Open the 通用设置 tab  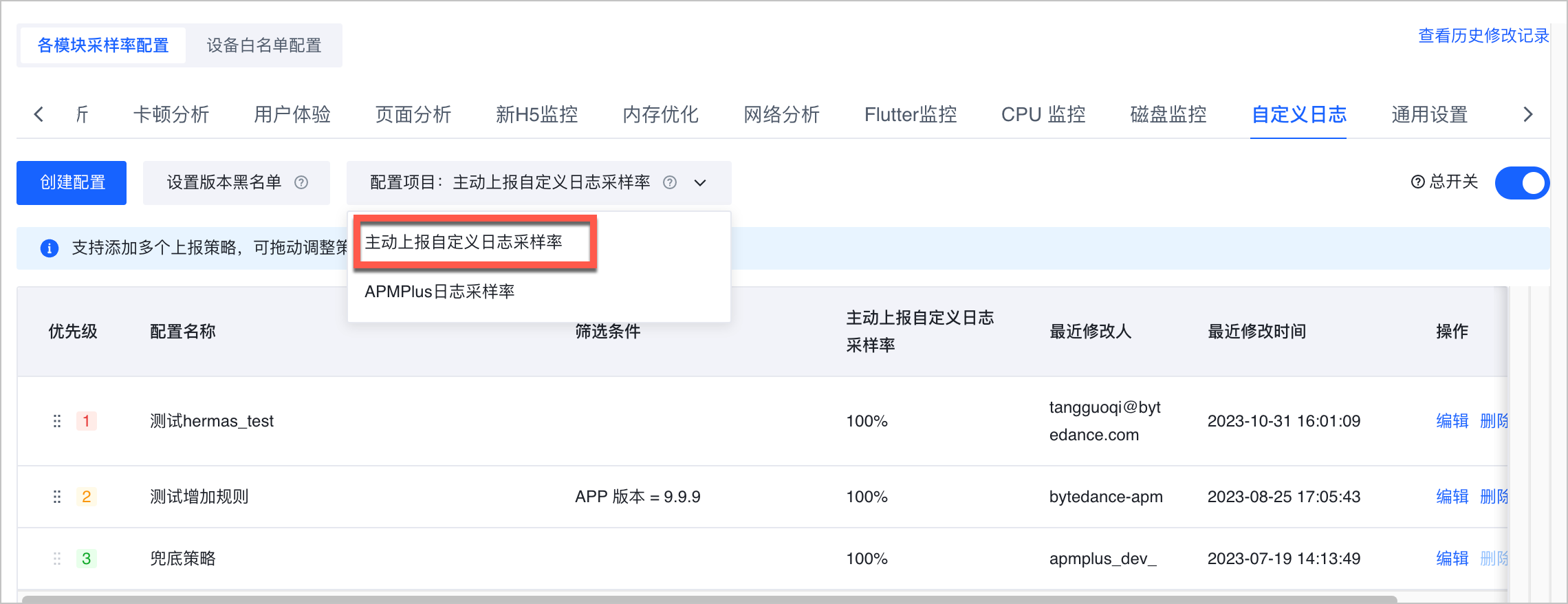click(x=1430, y=114)
